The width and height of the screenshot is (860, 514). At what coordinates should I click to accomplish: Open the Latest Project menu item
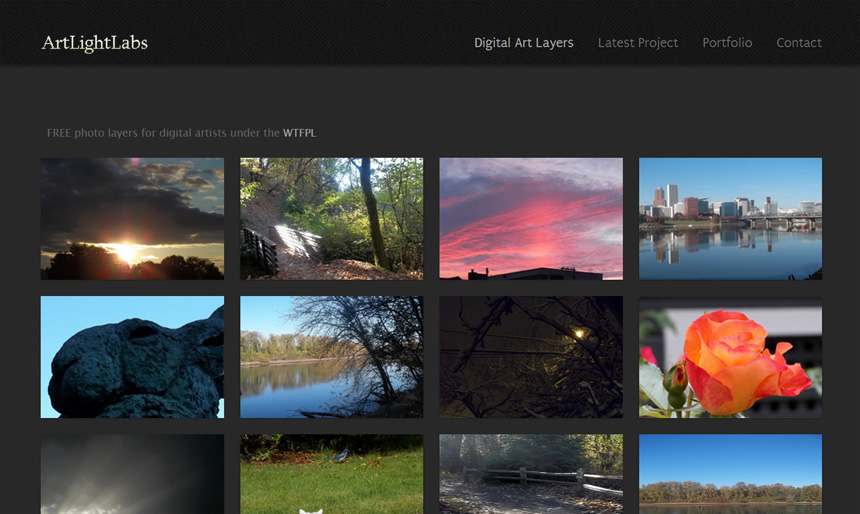(x=638, y=43)
